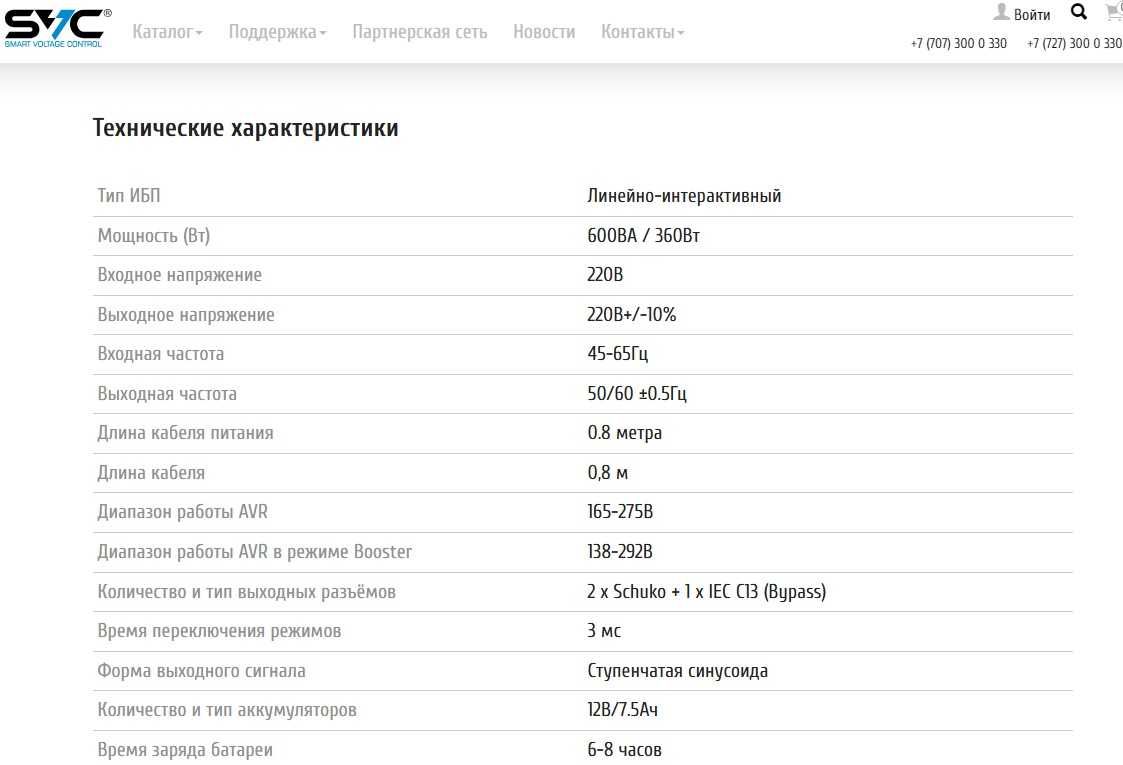Screen dimensions: 1123x765
Task: Select the Диапазон работы AVR label
Action: tap(183, 512)
